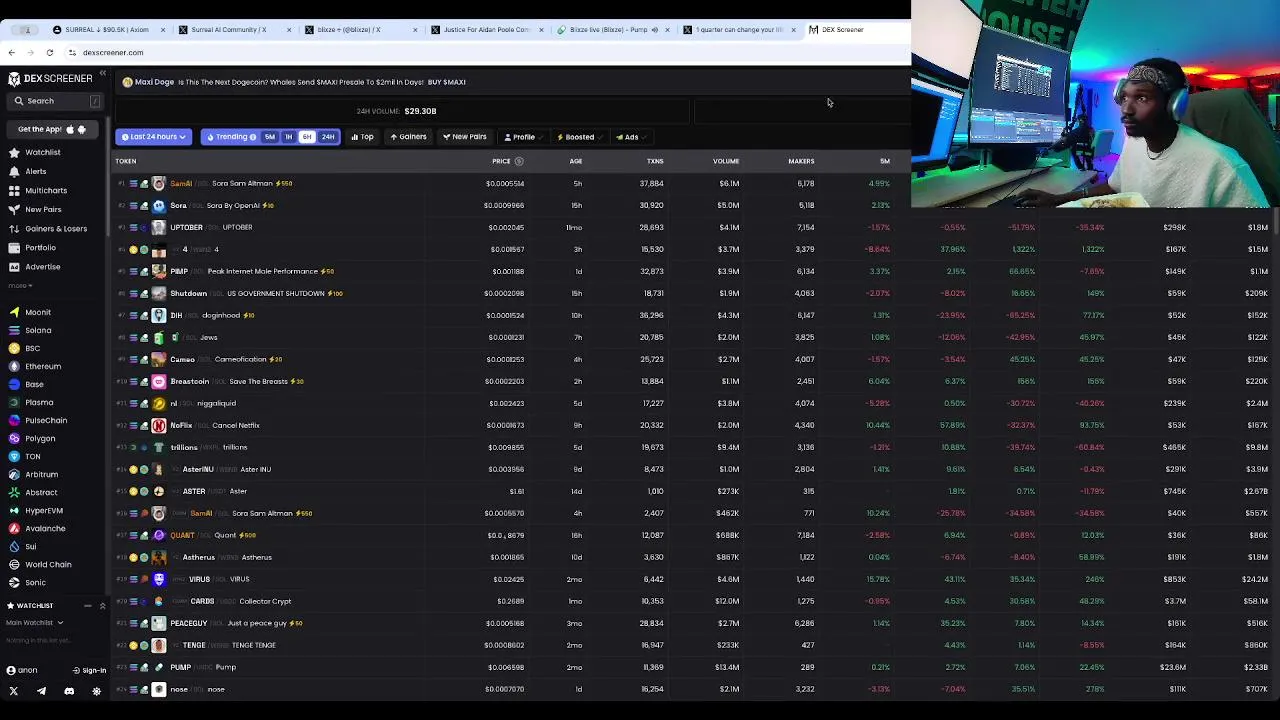The width and height of the screenshot is (1280, 720).
Task: Open the settings gear in sidebar footer
Action: pos(96,691)
